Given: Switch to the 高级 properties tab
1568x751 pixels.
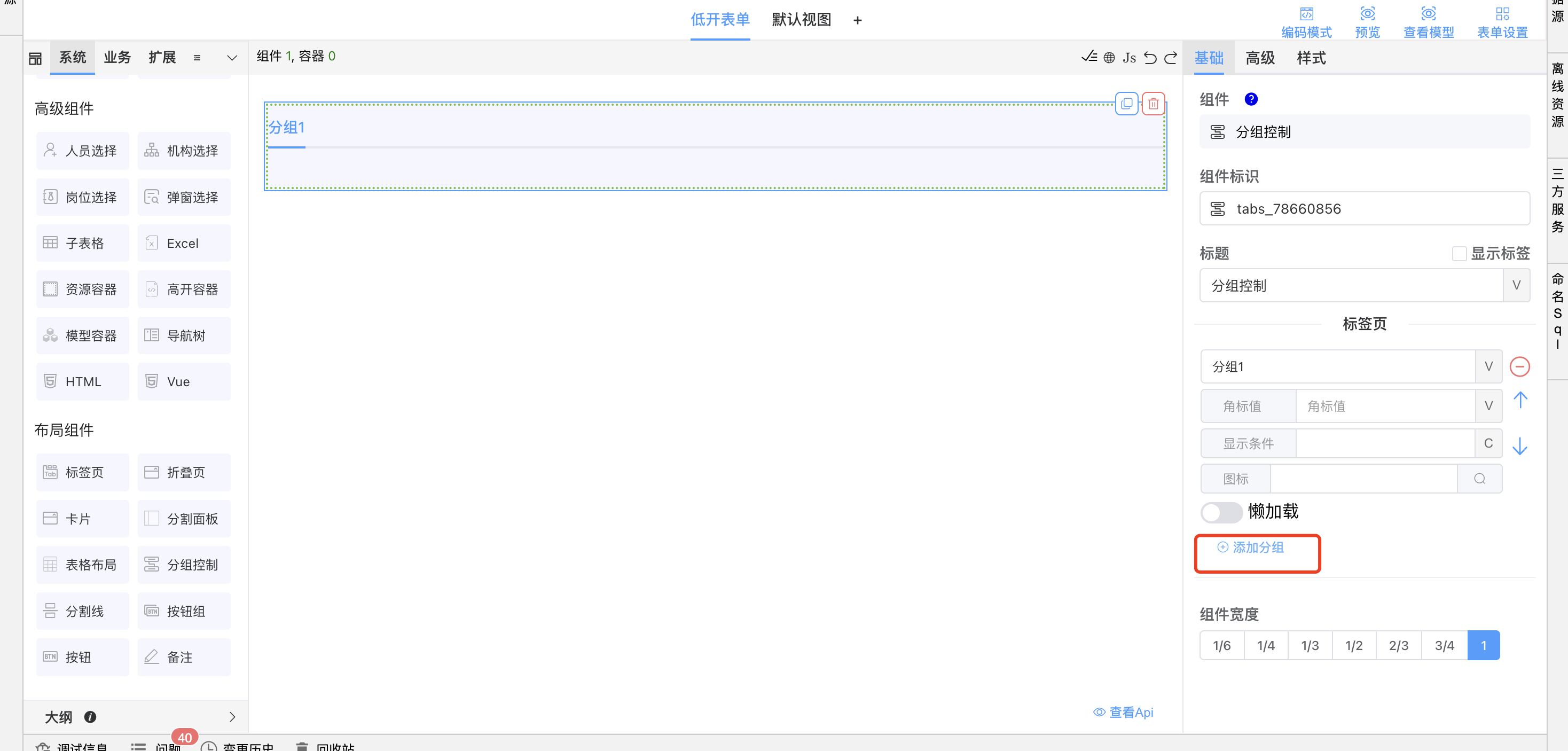Looking at the screenshot, I should click(1259, 58).
